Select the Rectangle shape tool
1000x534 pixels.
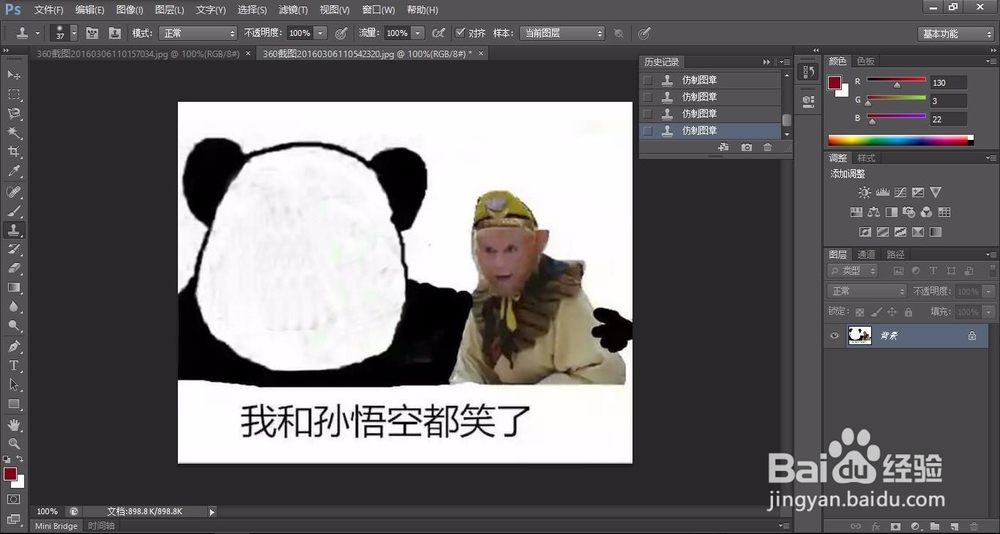14,404
